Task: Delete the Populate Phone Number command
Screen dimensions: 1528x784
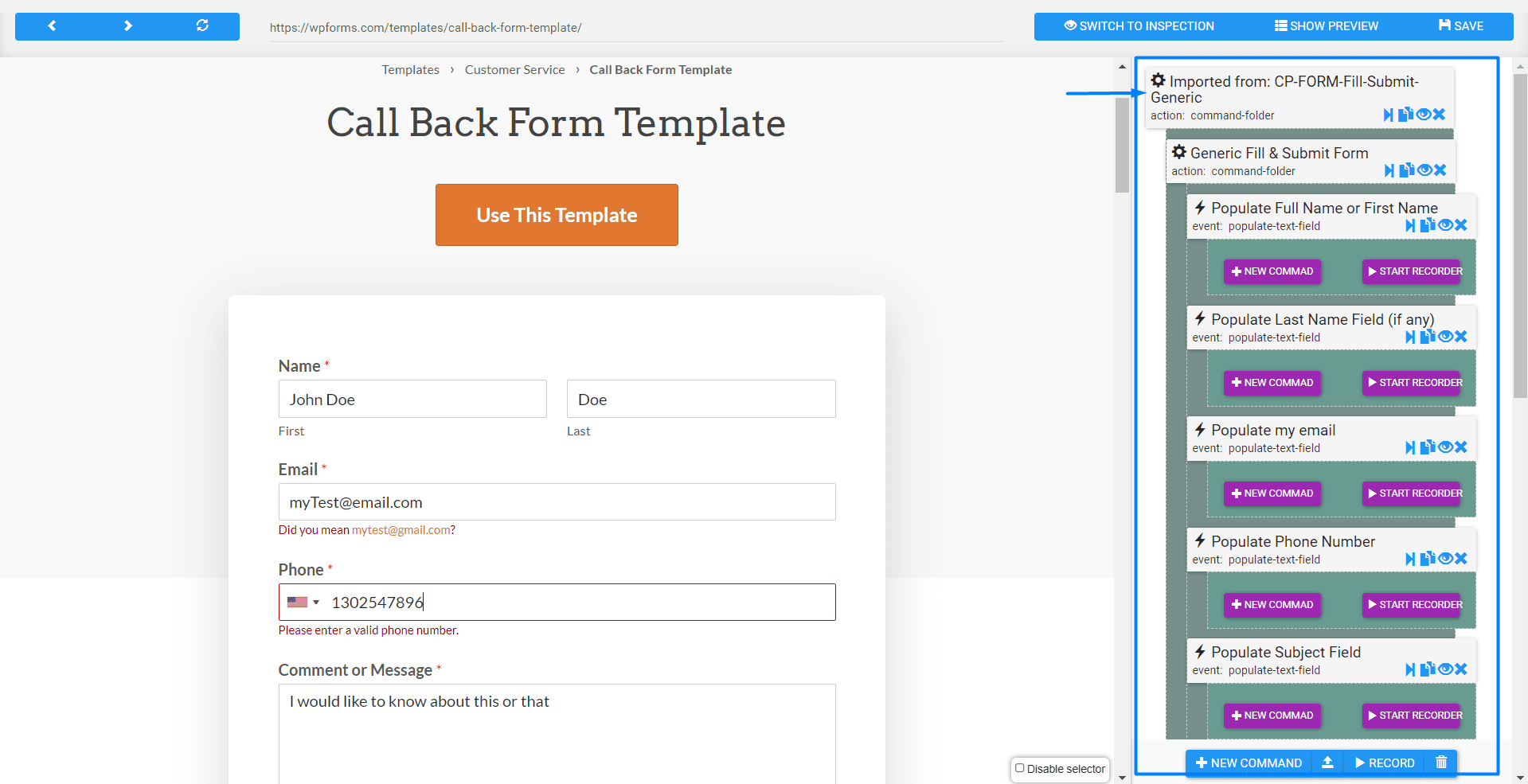Action: click(x=1461, y=559)
